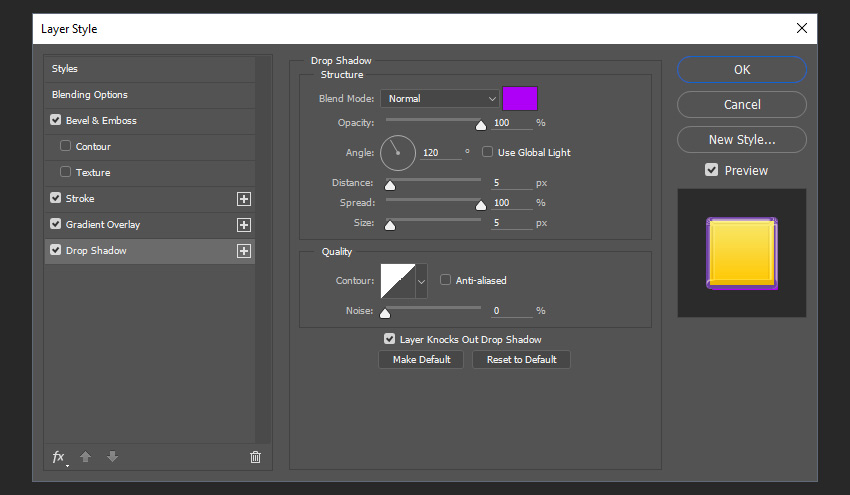Viewport: 850px width, 495px height.
Task: Toggle the Use Global Light checkbox
Action: (488, 152)
